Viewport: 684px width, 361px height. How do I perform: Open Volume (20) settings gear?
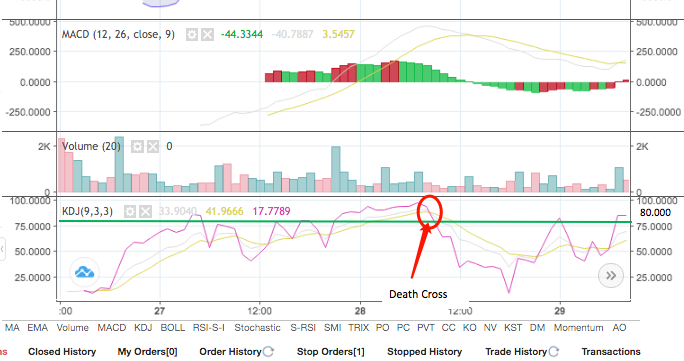point(137,146)
